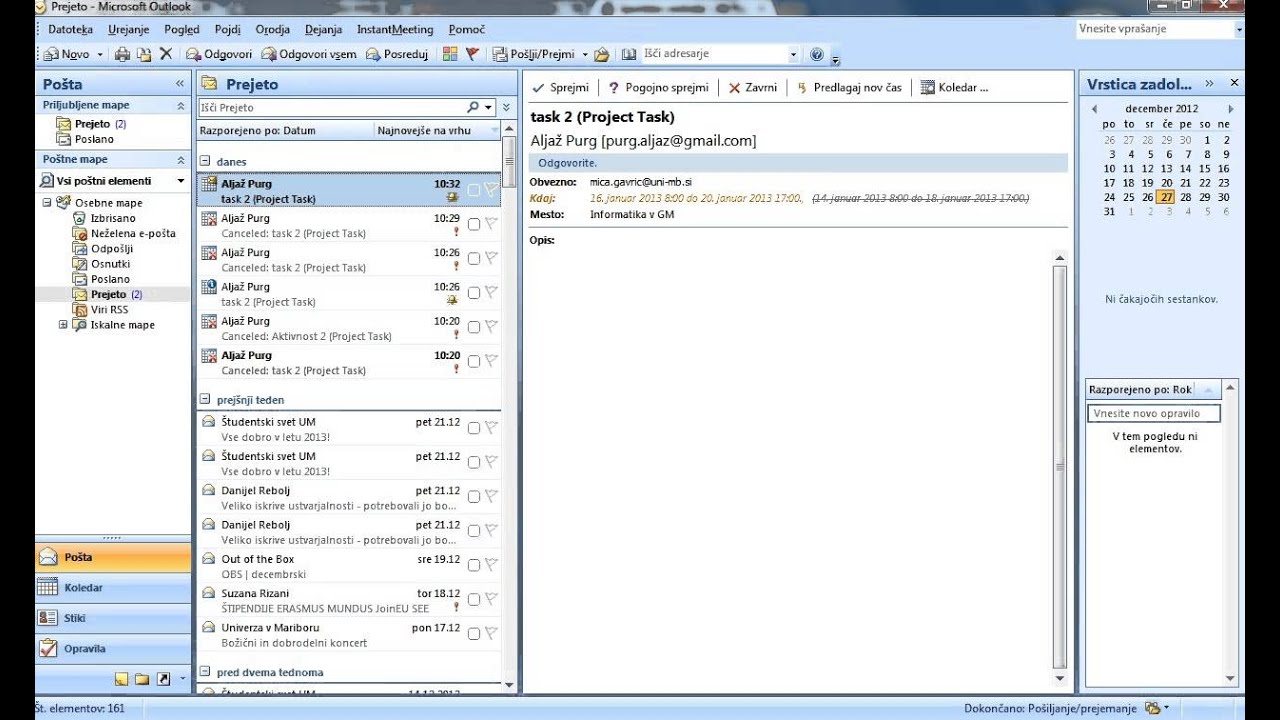This screenshot has width=1280, height=720.
Task: Open the Dejanja menu
Action: (x=323, y=30)
